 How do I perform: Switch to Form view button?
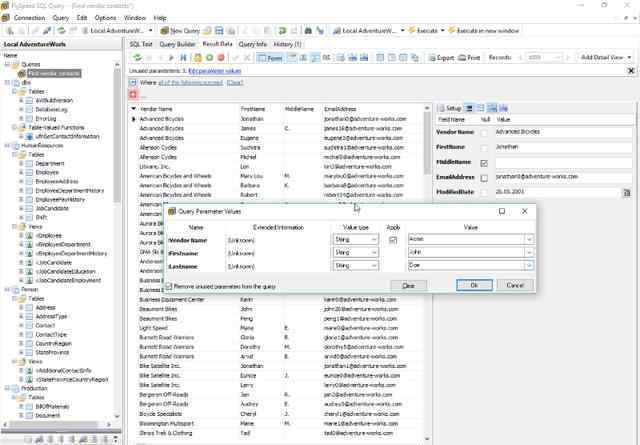(x=270, y=58)
